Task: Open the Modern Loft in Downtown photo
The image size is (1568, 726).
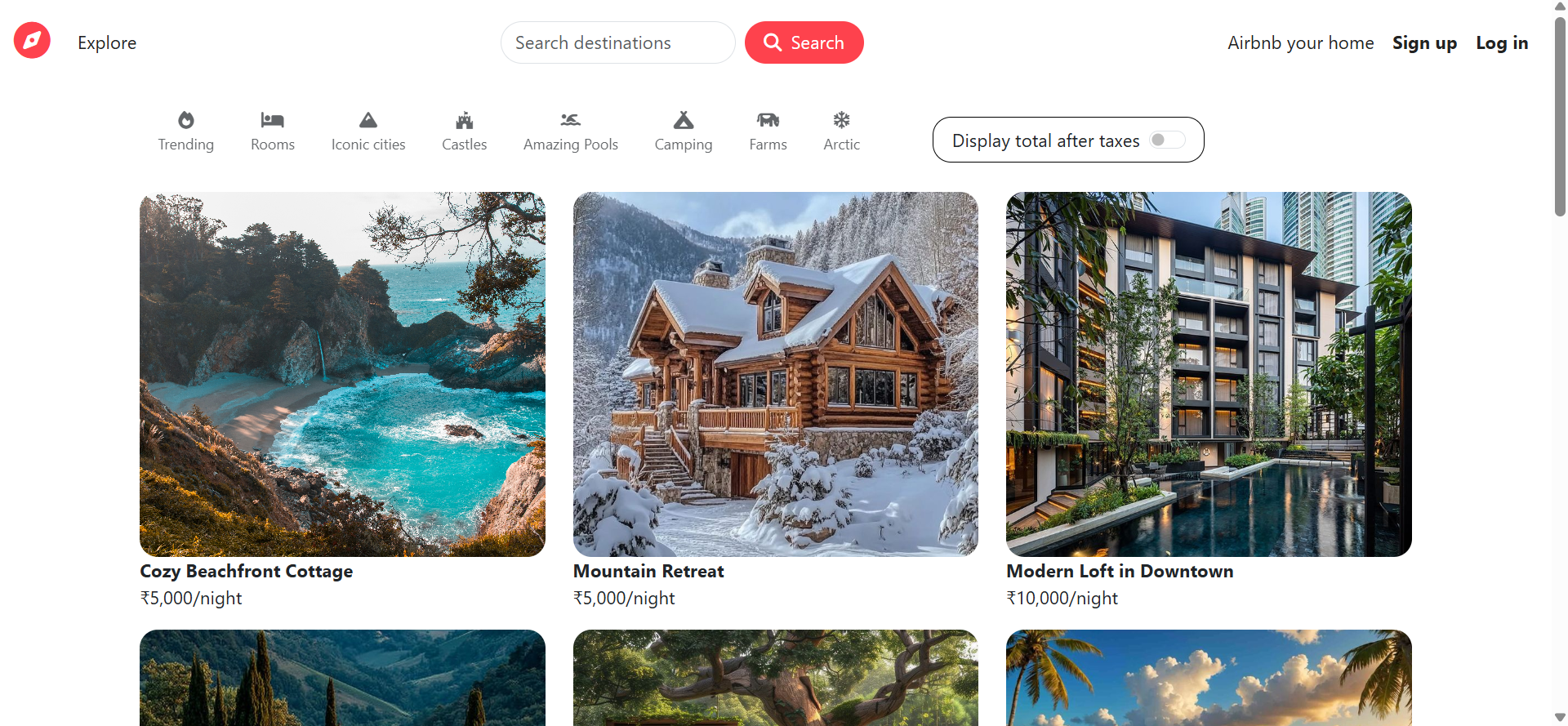Action: (1209, 374)
